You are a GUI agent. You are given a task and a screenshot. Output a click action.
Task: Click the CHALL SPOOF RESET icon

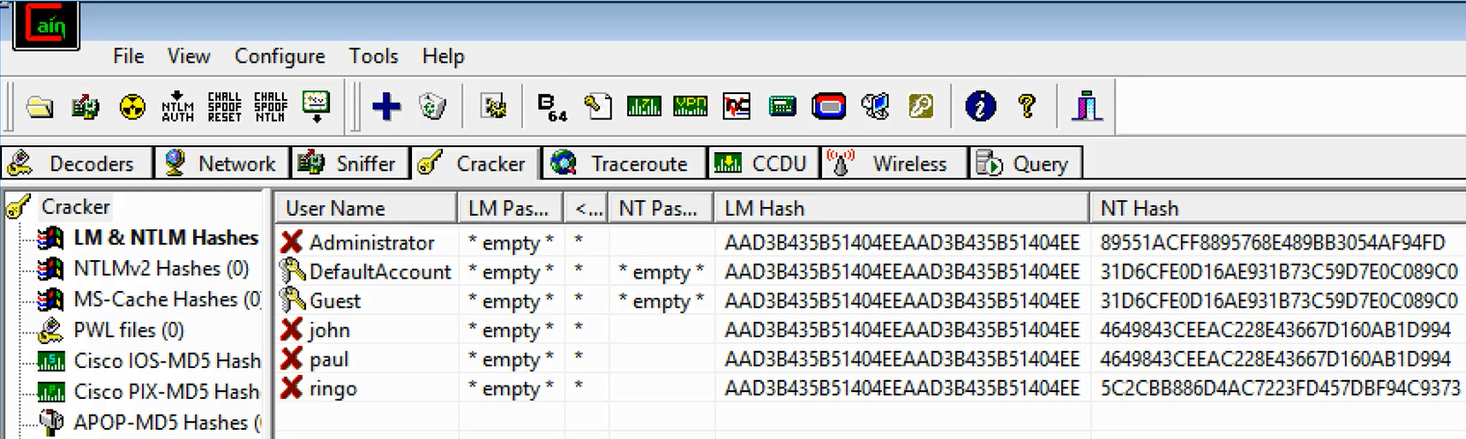click(x=224, y=106)
